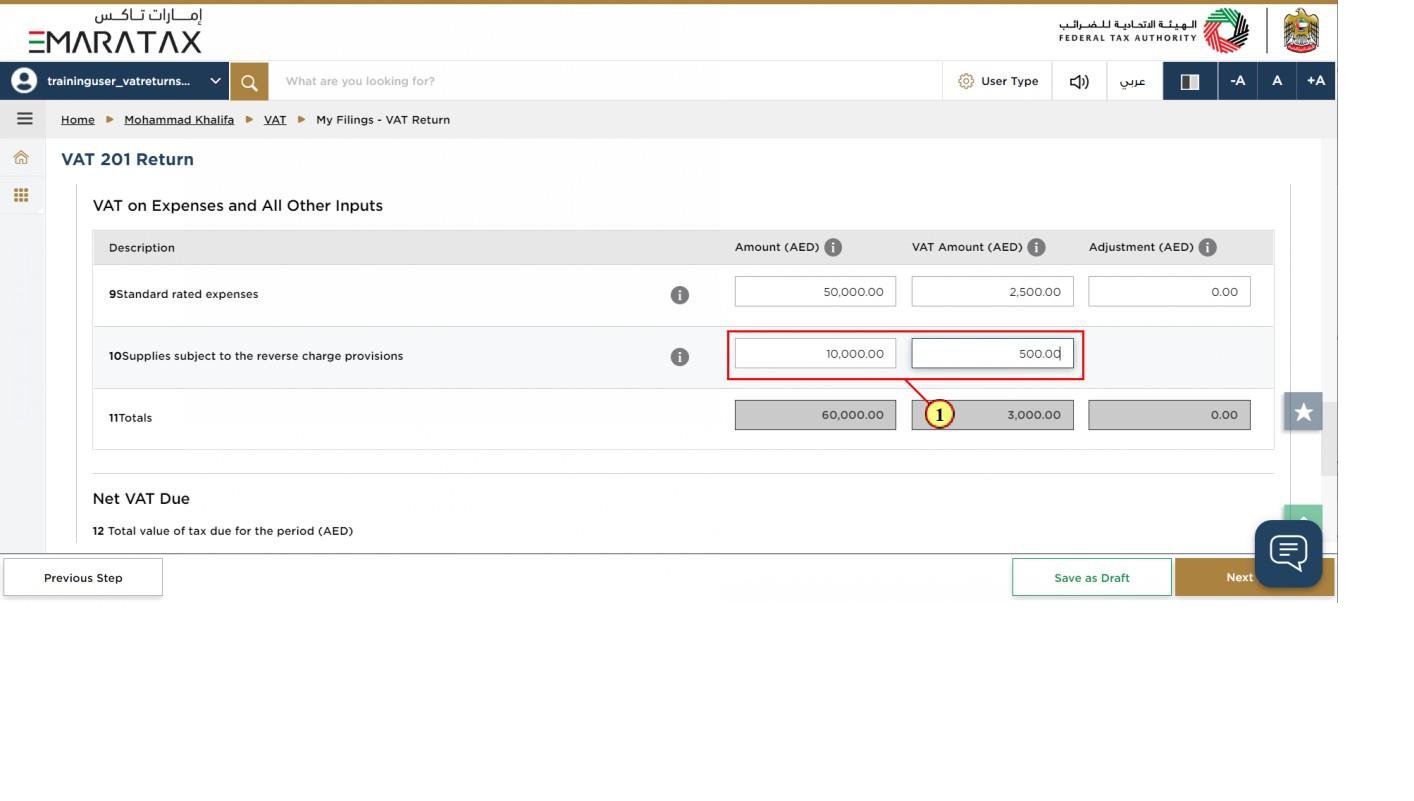Open Mohammad Khalifa breadcrumb link
The image size is (1414, 801).
coord(179,119)
